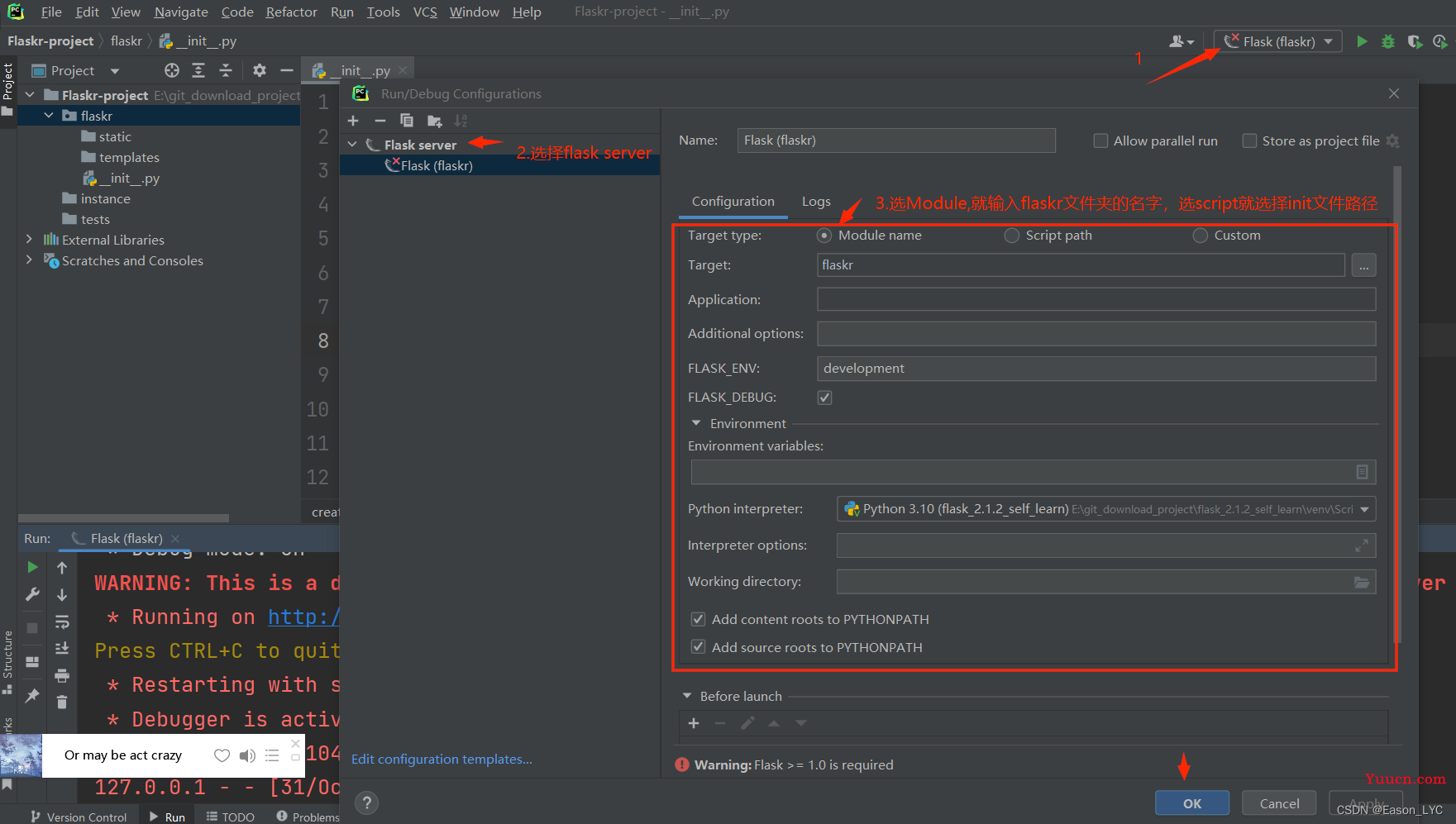1456x824 pixels.
Task: Browse working directory folder icon
Action: point(1361,582)
